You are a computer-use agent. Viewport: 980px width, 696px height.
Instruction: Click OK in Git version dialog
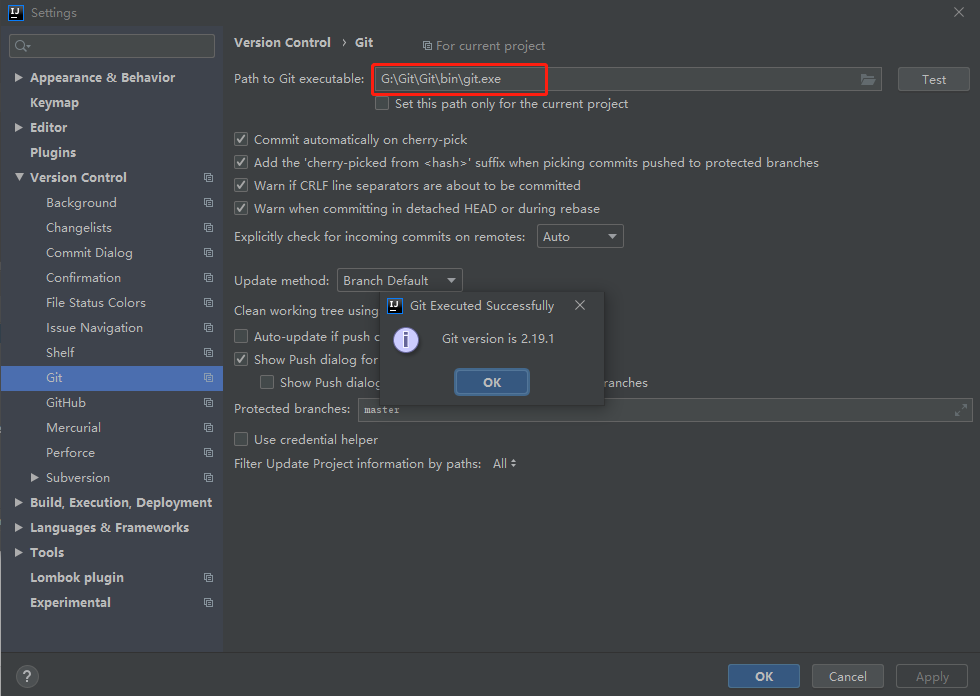pos(492,382)
